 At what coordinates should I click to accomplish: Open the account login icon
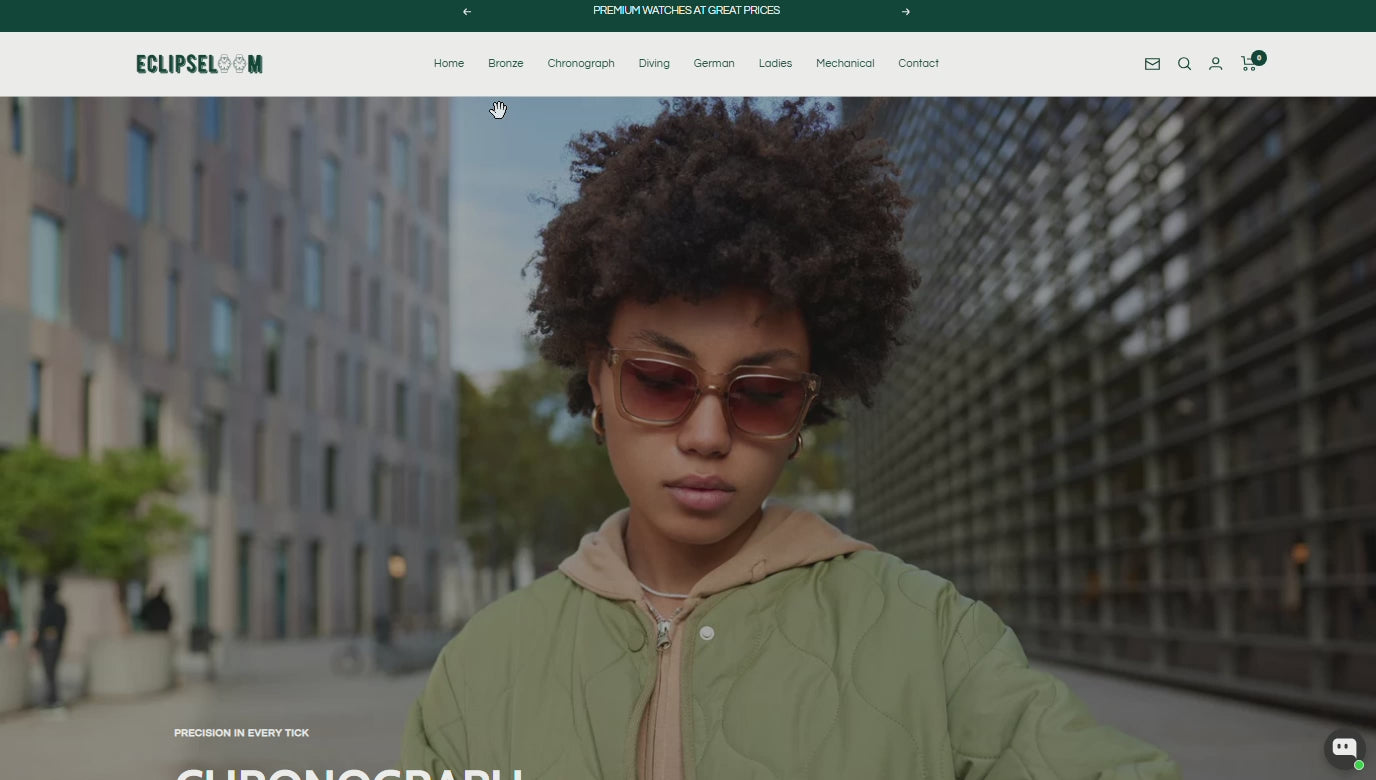coord(1215,64)
